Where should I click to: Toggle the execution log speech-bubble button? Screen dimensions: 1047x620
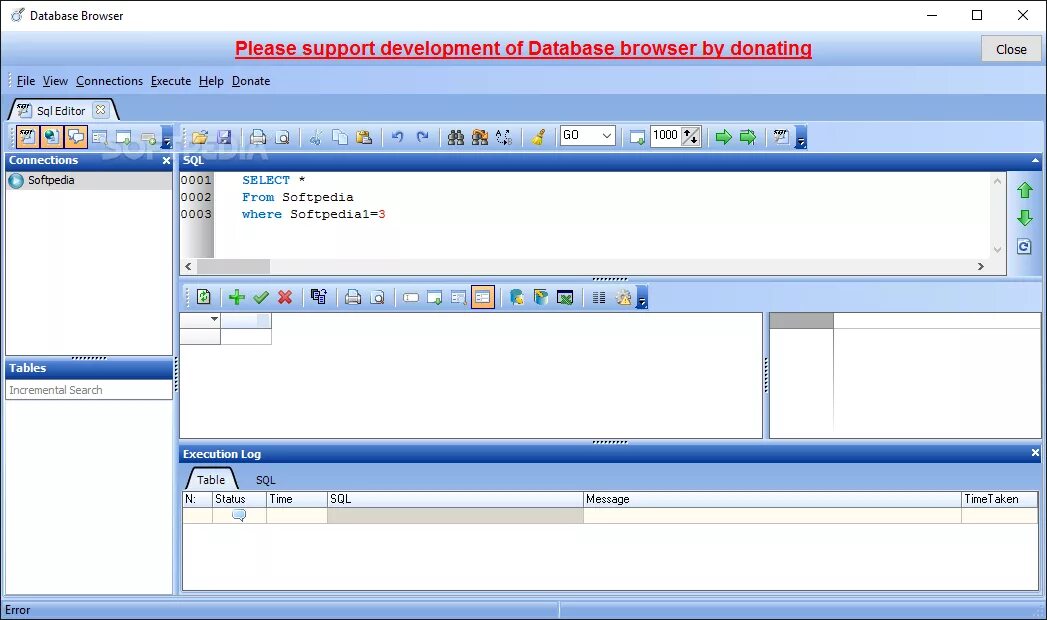tap(76, 137)
